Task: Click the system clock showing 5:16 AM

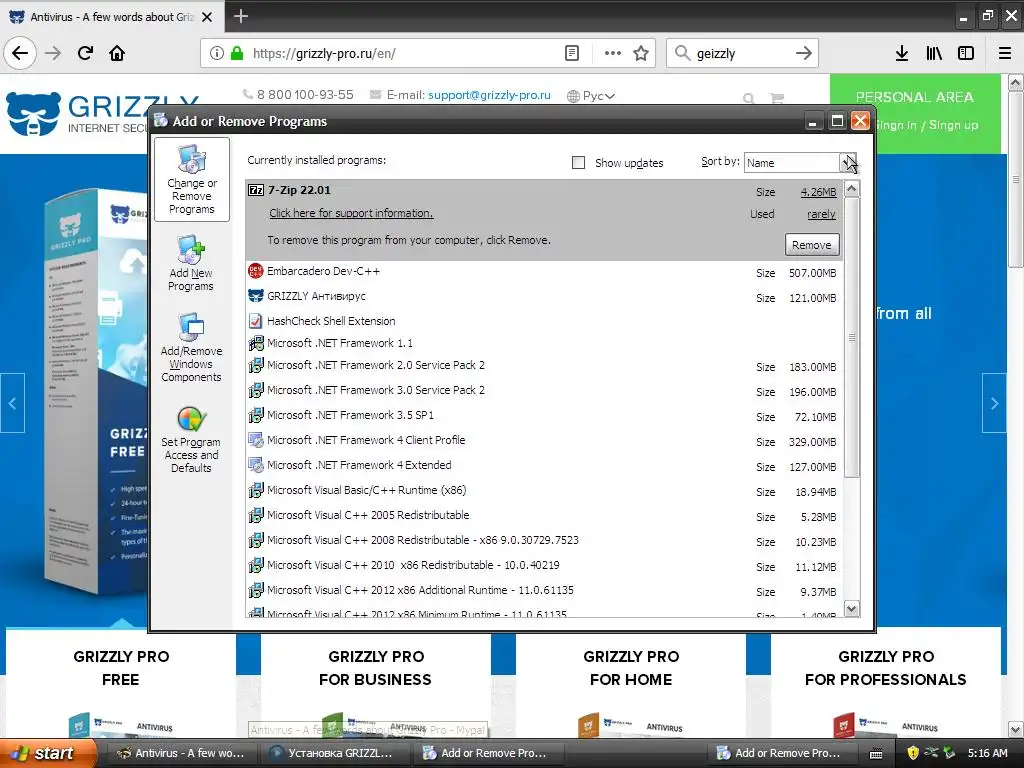Action: (x=987, y=753)
